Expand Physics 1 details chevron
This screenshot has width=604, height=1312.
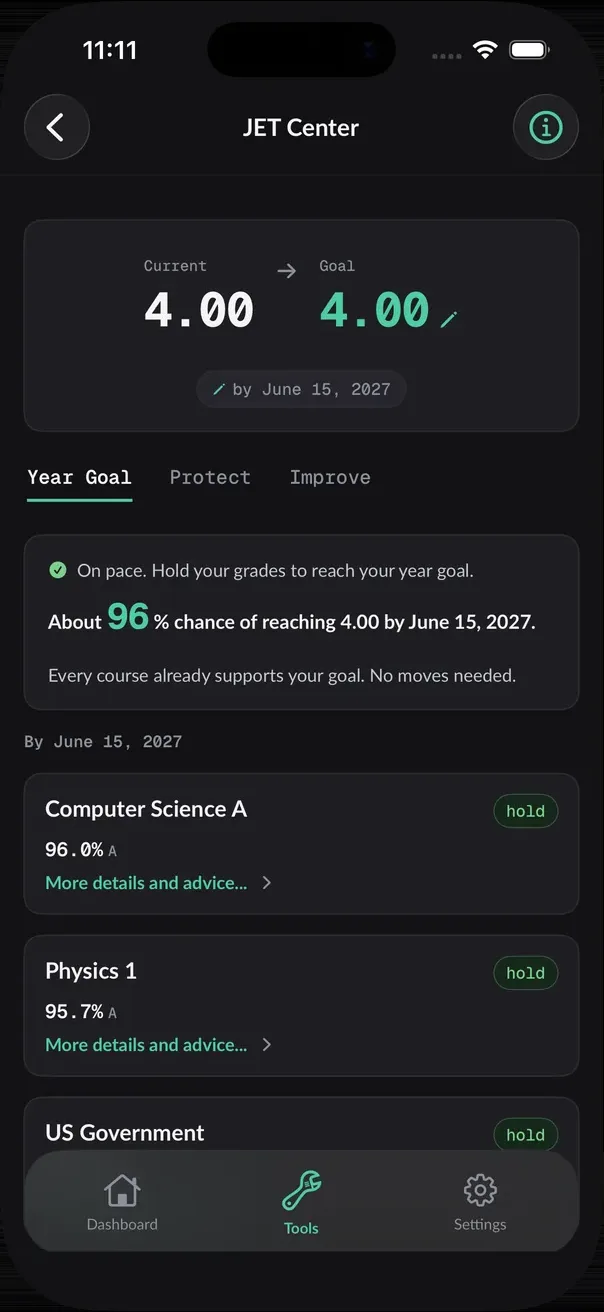[266, 1045]
